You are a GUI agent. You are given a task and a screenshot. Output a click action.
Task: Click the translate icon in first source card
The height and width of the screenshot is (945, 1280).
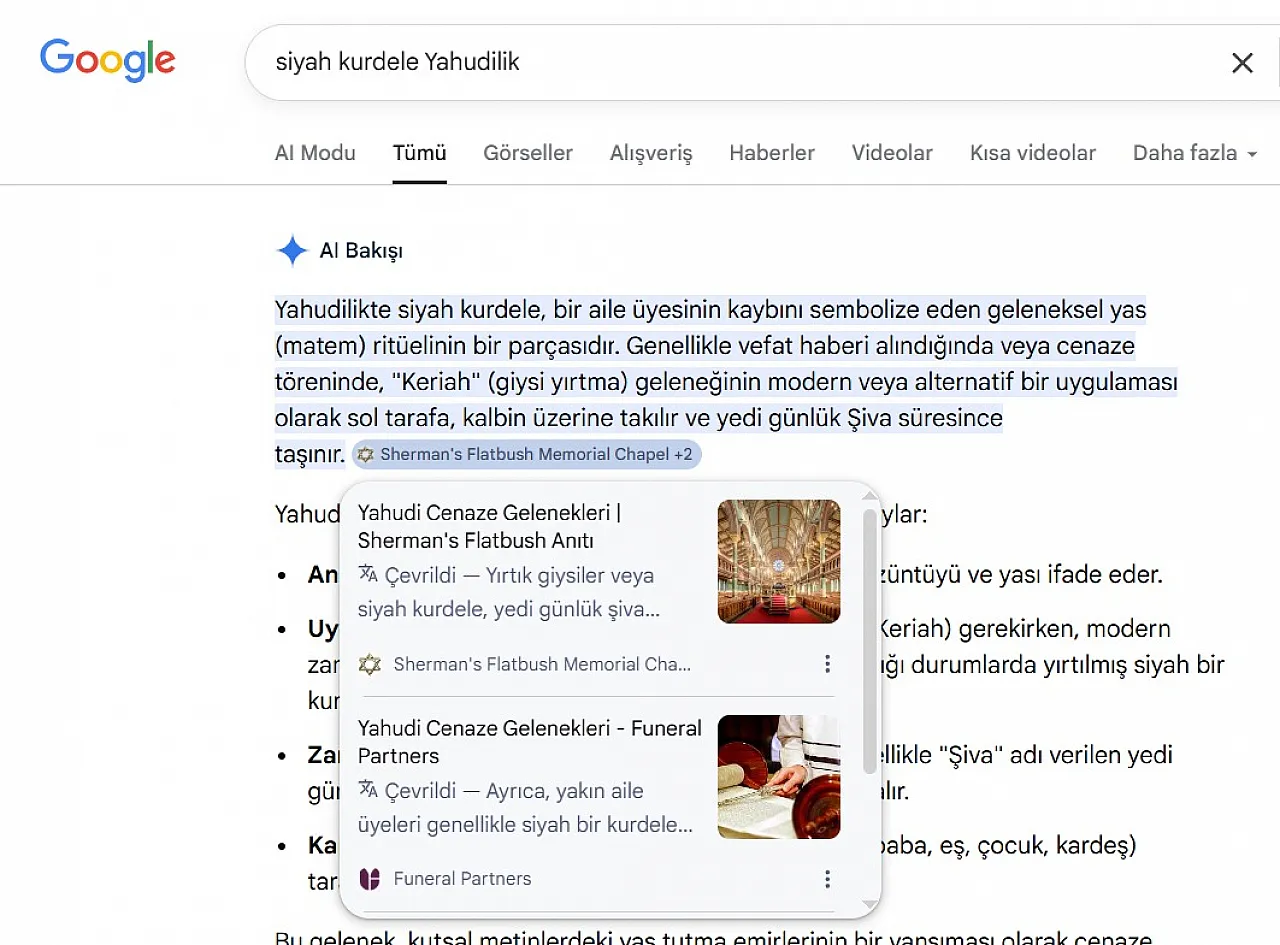368,574
